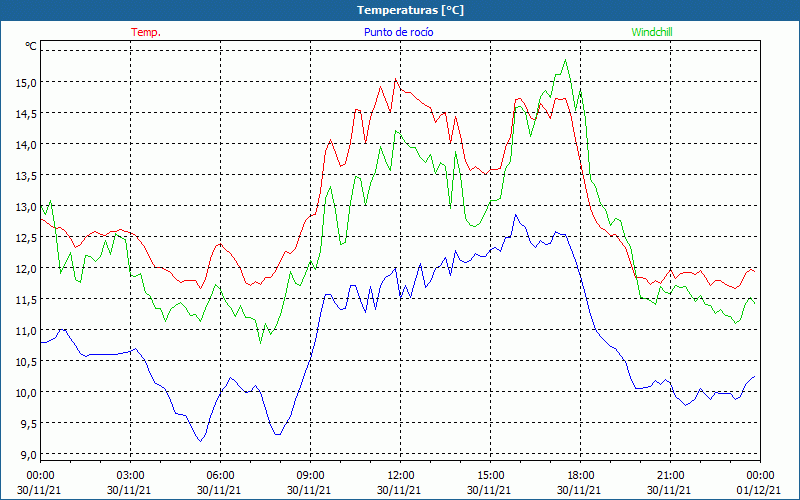Click the 03:00 time axis label
Screen dimensions: 800x500
pos(131,476)
